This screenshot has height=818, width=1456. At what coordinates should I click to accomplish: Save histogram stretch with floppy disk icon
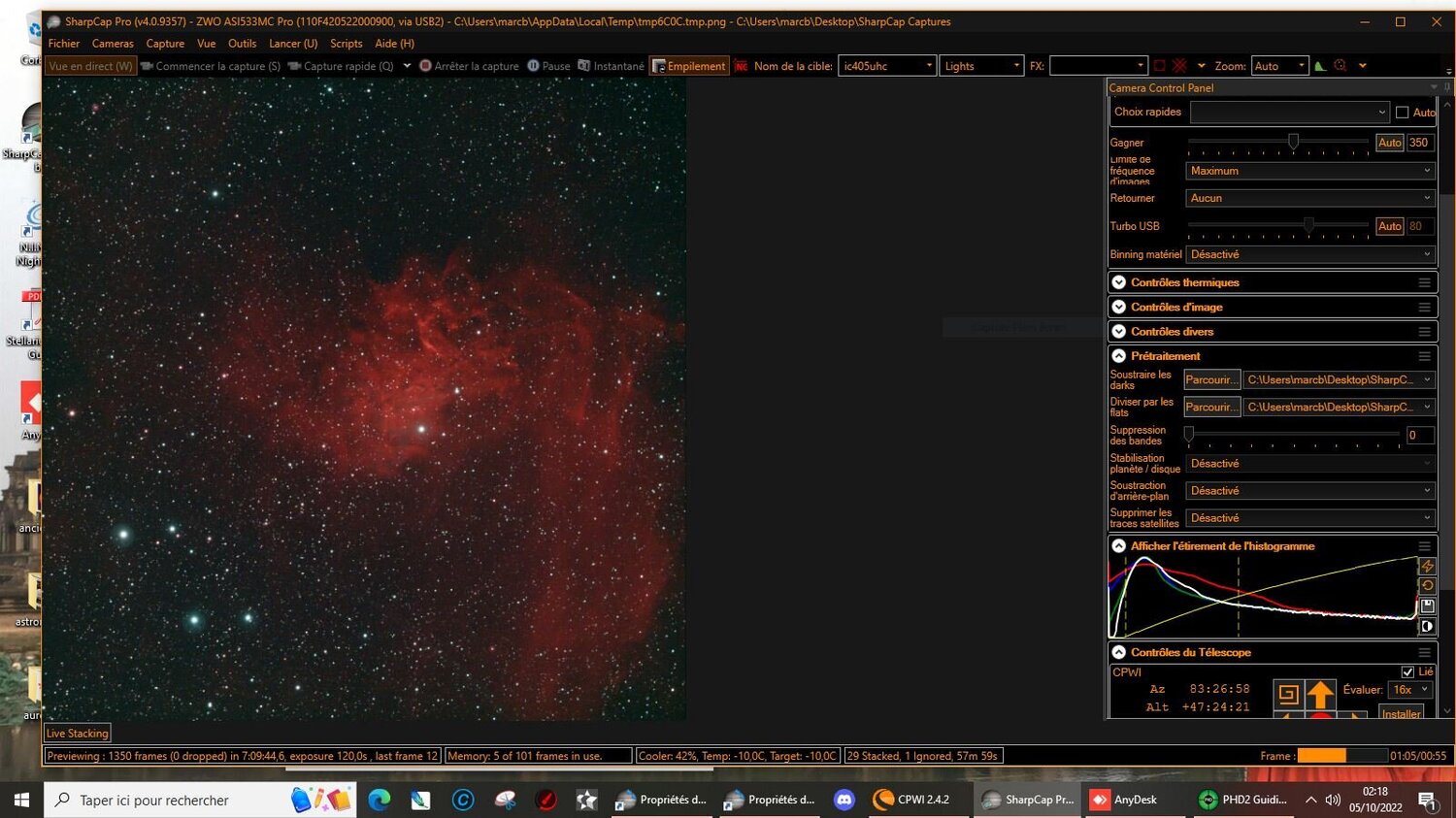pos(1427,606)
